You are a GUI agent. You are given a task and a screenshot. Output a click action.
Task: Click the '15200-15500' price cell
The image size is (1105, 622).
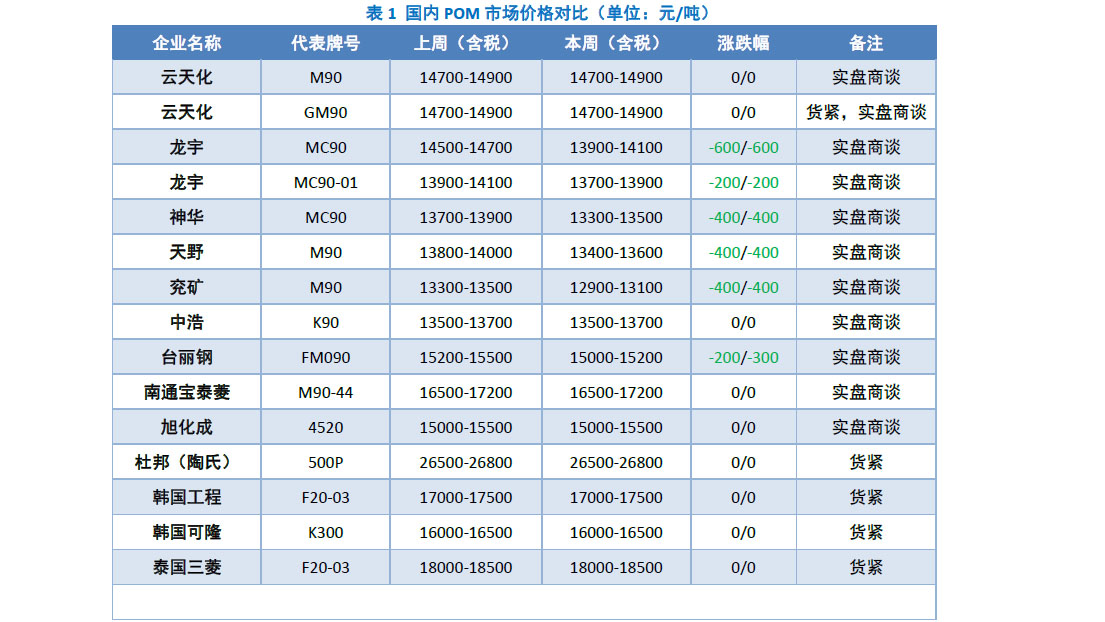(466, 358)
